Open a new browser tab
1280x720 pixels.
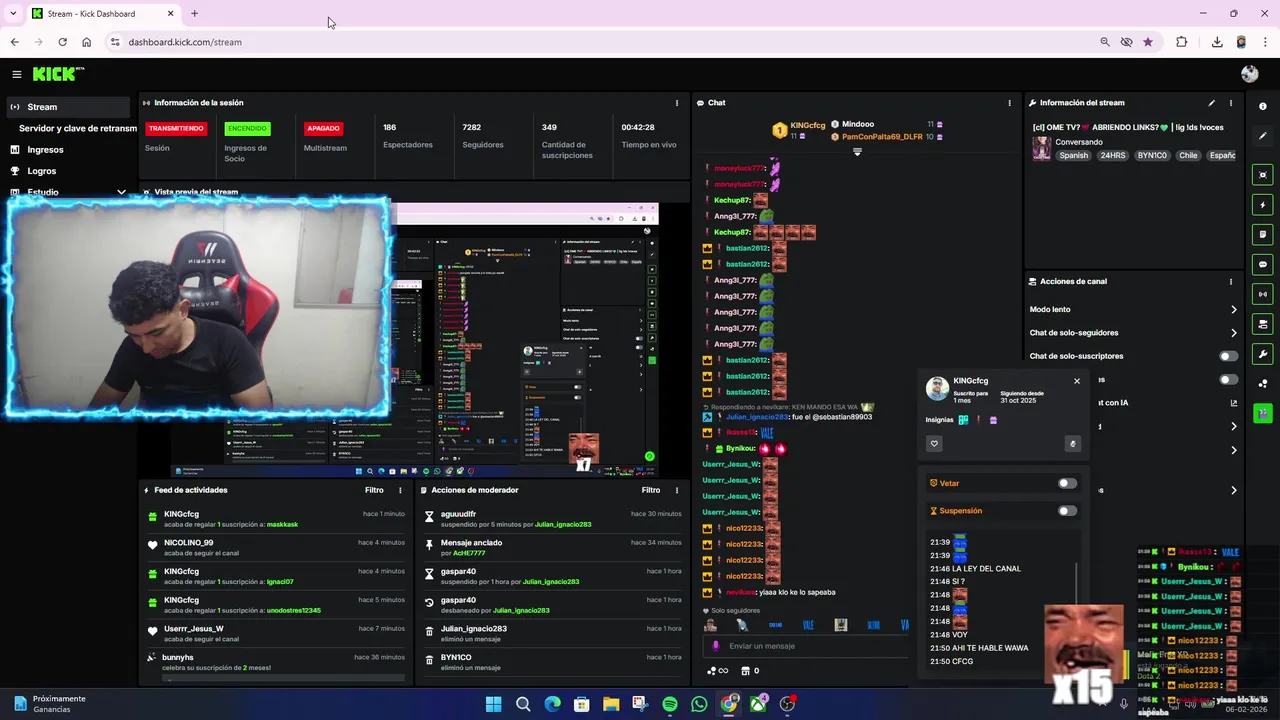click(x=194, y=13)
